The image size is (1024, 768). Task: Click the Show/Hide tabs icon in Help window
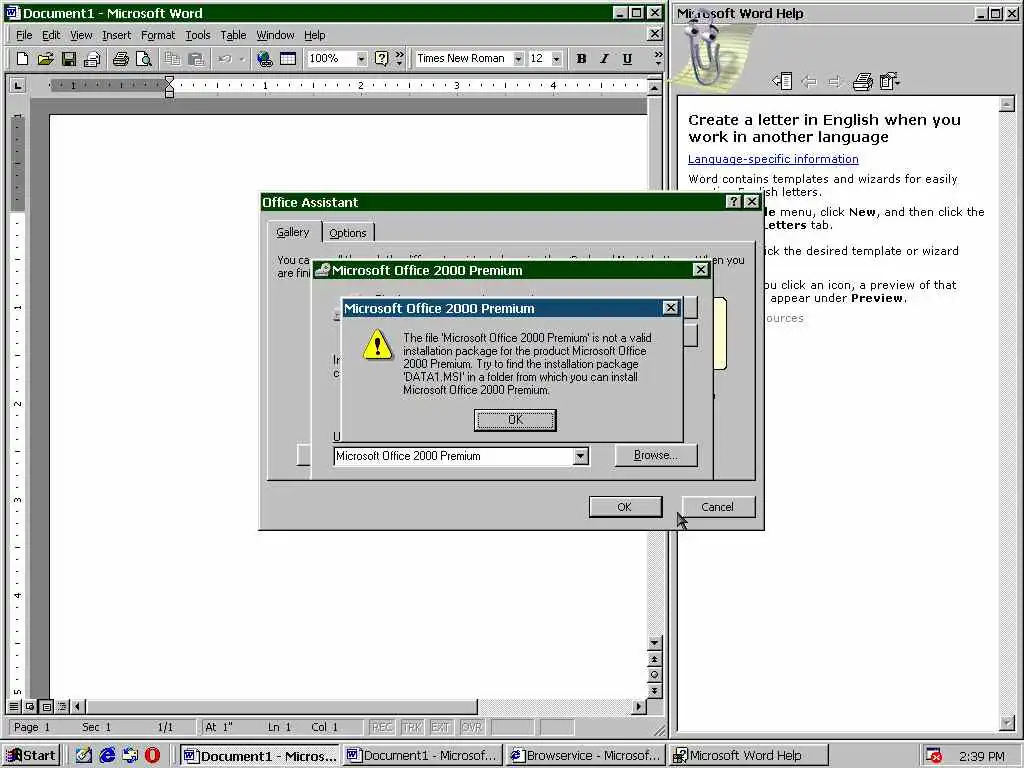782,81
